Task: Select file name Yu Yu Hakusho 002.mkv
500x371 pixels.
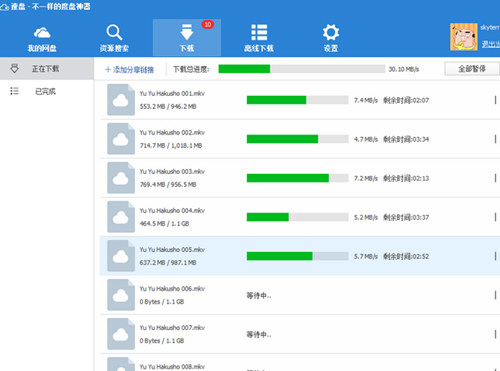Action: 172,133
